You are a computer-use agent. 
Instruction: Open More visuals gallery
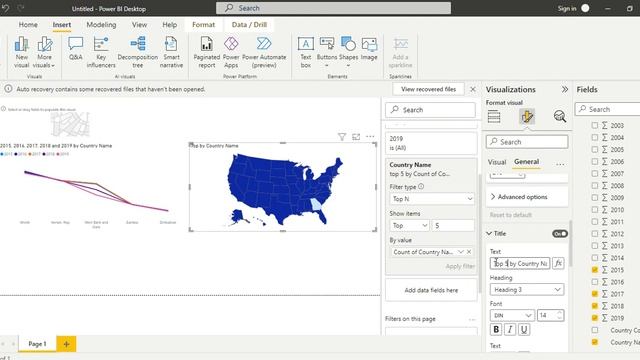tap(44, 52)
